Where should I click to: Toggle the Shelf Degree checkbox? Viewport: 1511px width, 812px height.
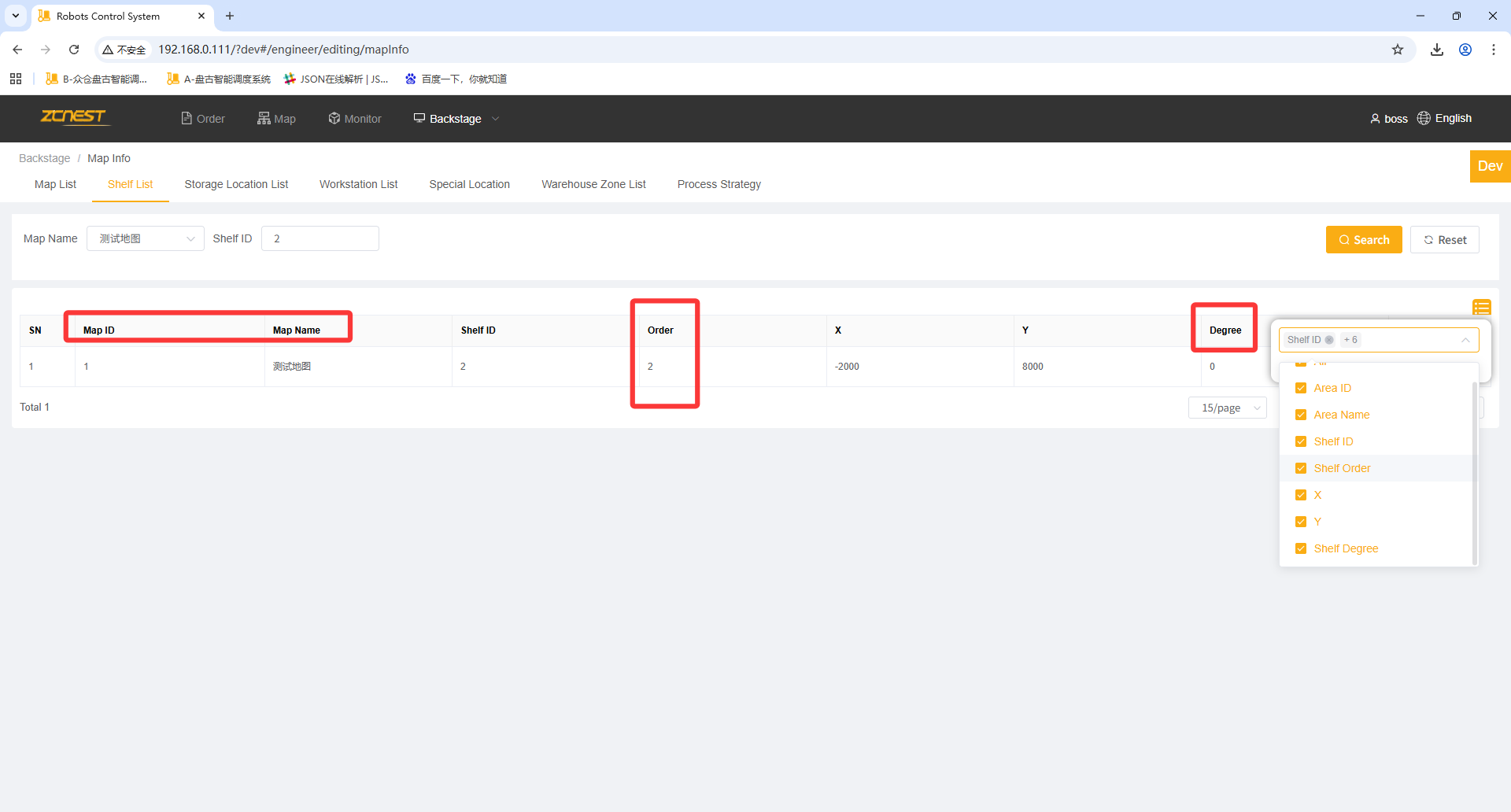pyautogui.click(x=1301, y=548)
